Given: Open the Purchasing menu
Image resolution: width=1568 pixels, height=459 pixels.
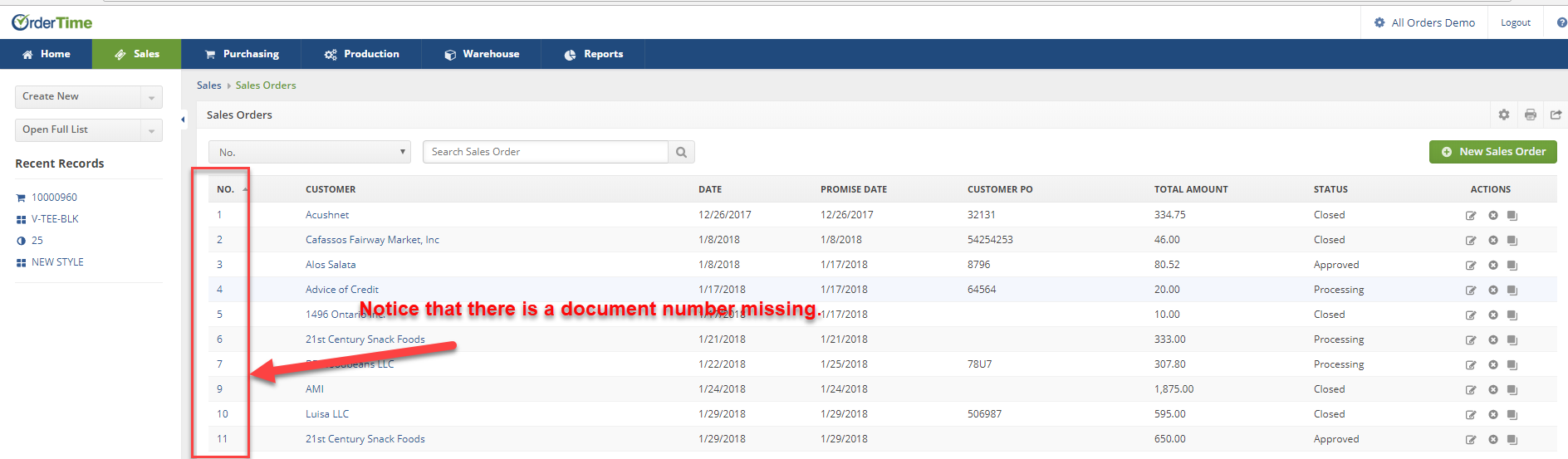Looking at the screenshot, I should 242,54.
